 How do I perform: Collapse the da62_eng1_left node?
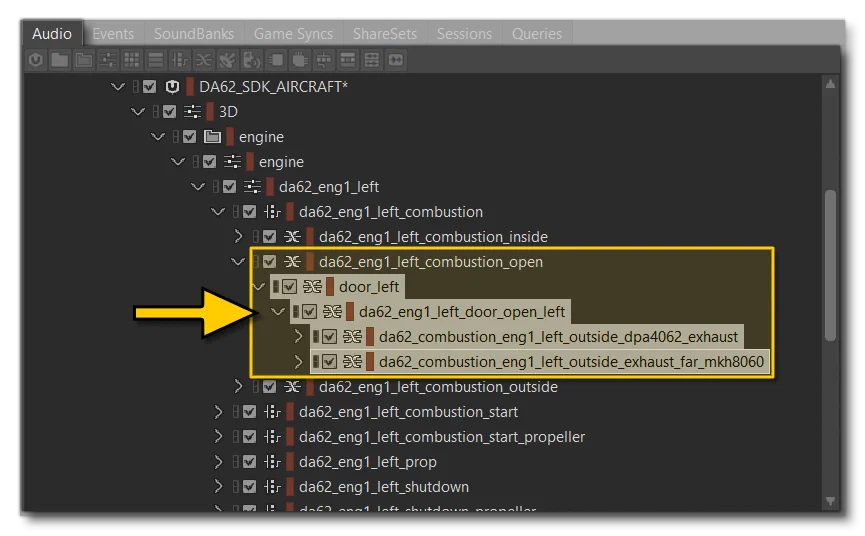pyautogui.click(x=197, y=187)
